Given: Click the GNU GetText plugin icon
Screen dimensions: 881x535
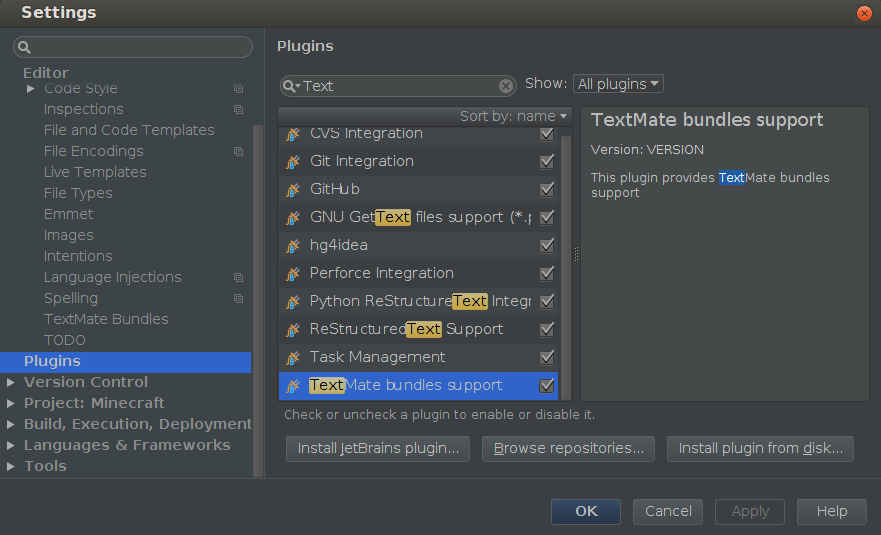Looking at the screenshot, I should click(x=293, y=218).
